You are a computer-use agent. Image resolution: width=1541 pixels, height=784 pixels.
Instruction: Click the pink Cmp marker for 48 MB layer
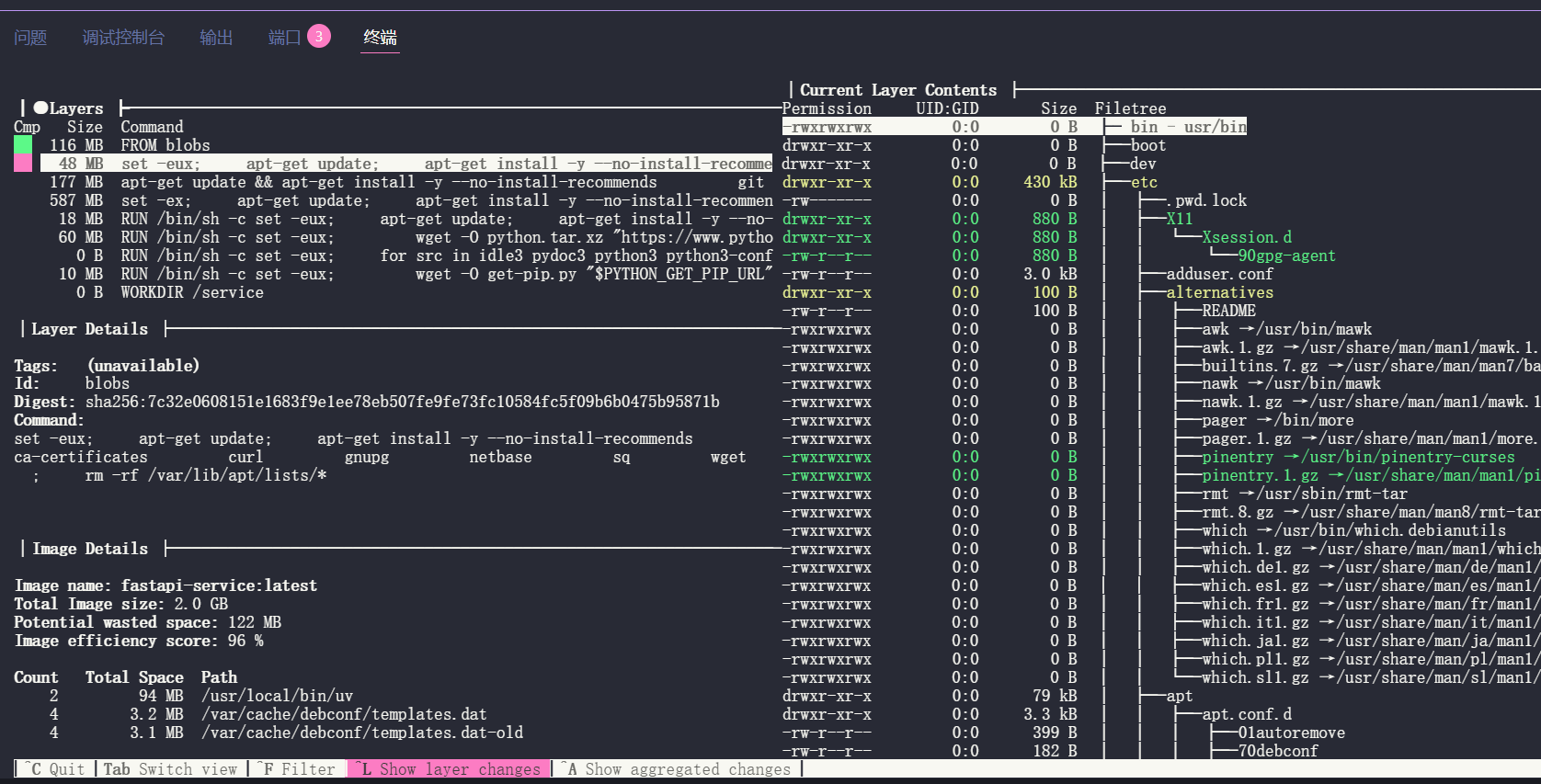point(23,164)
